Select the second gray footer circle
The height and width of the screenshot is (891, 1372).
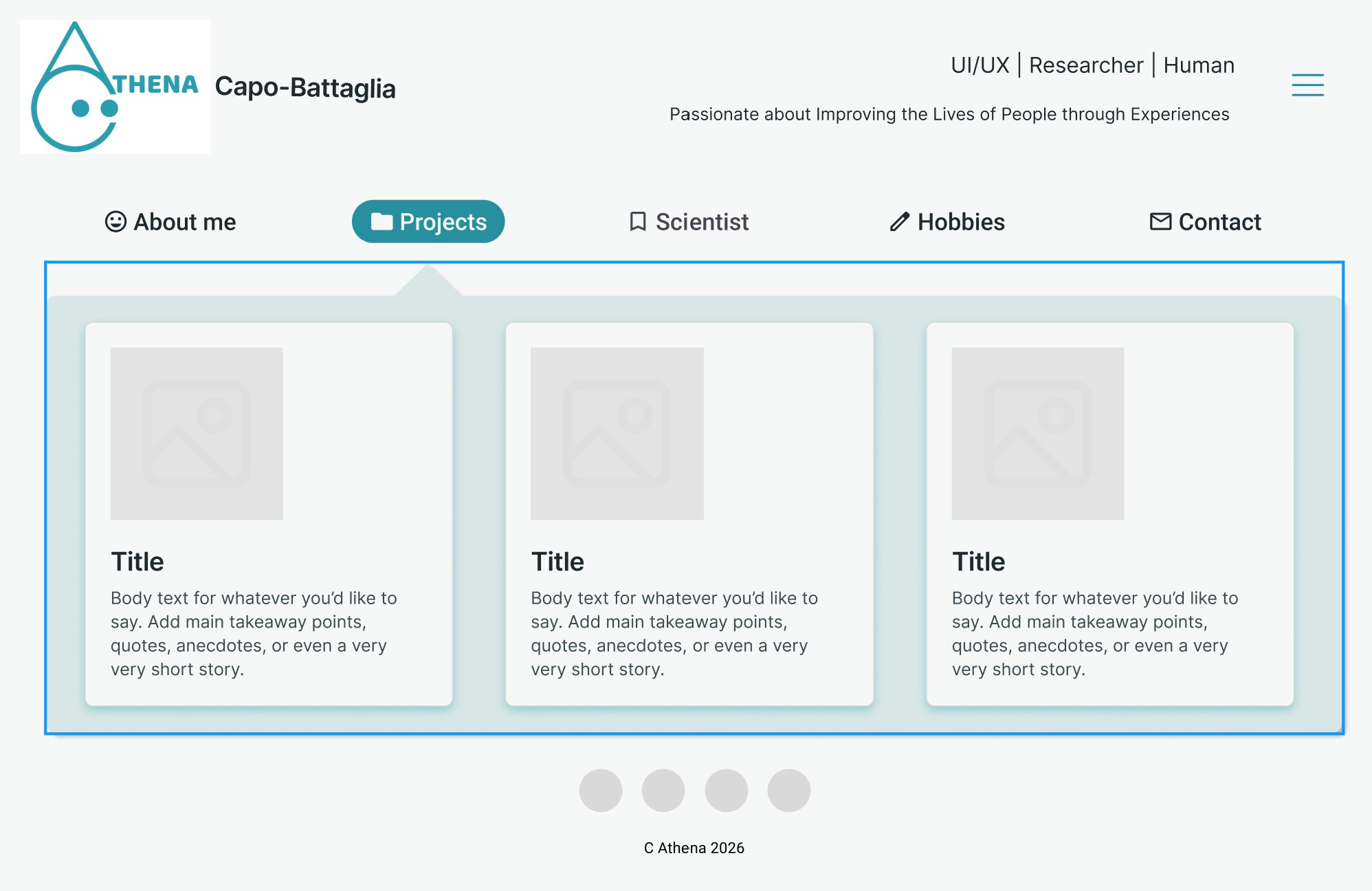coord(663,791)
